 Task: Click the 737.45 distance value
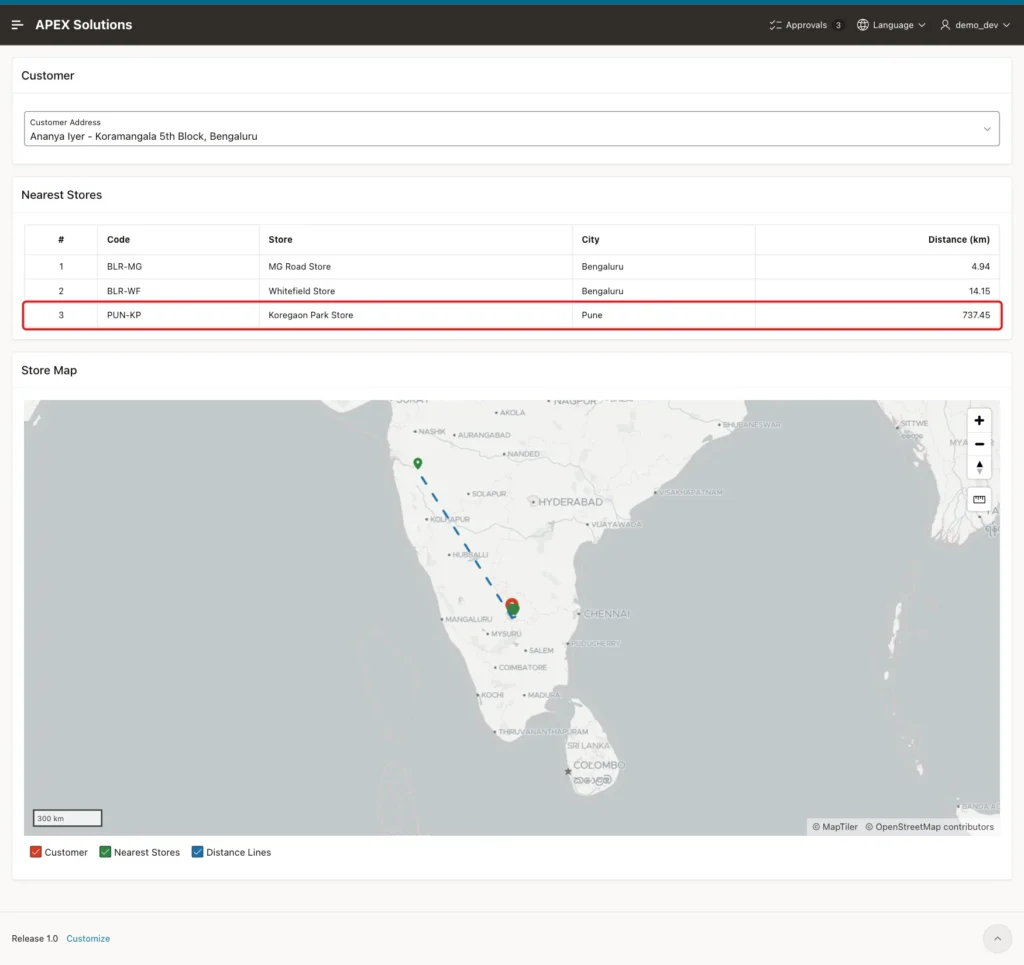pos(976,315)
